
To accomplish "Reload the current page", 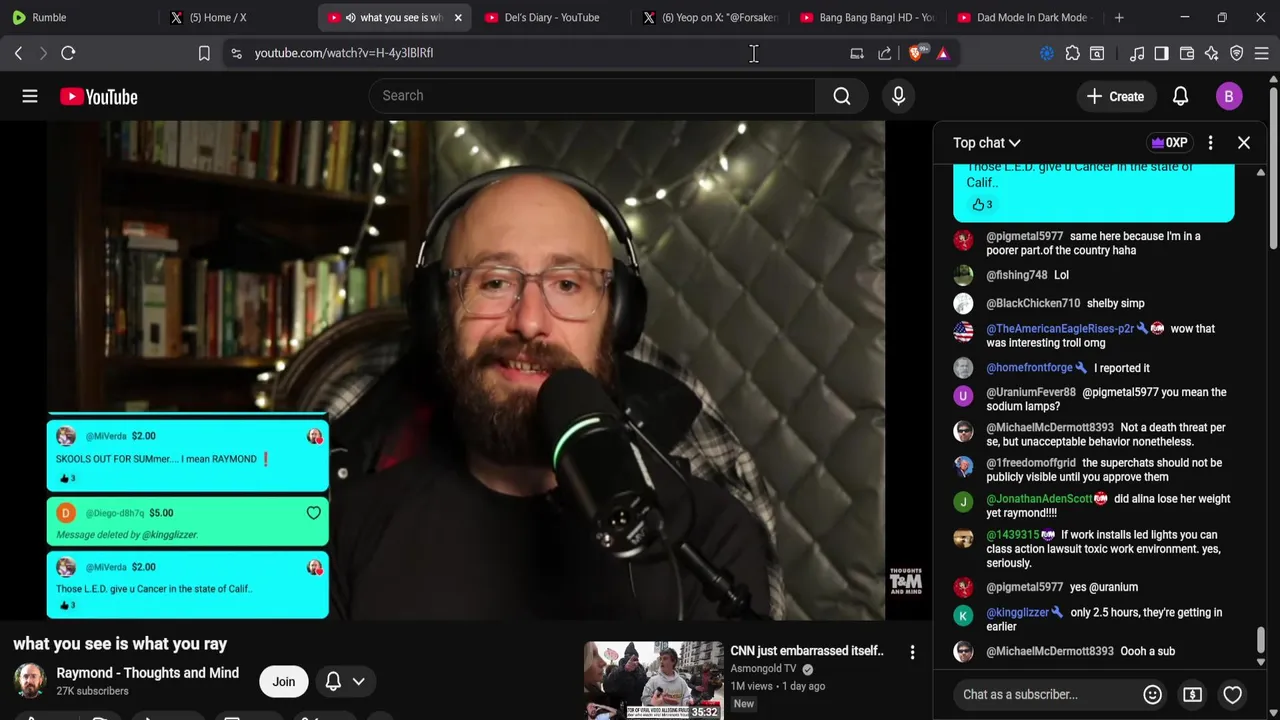I will (x=68, y=53).
